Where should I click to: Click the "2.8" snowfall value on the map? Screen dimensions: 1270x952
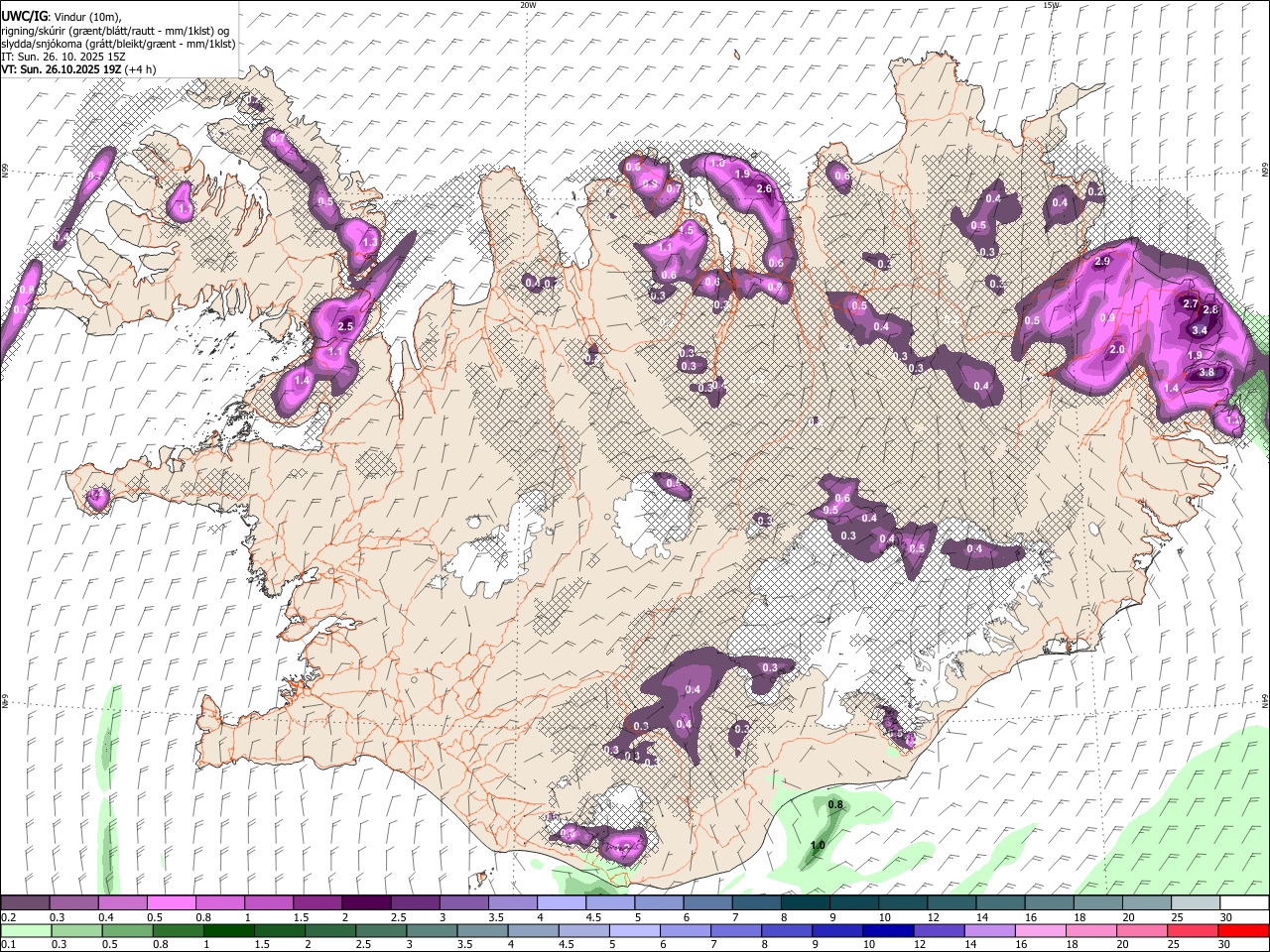click(x=1210, y=310)
